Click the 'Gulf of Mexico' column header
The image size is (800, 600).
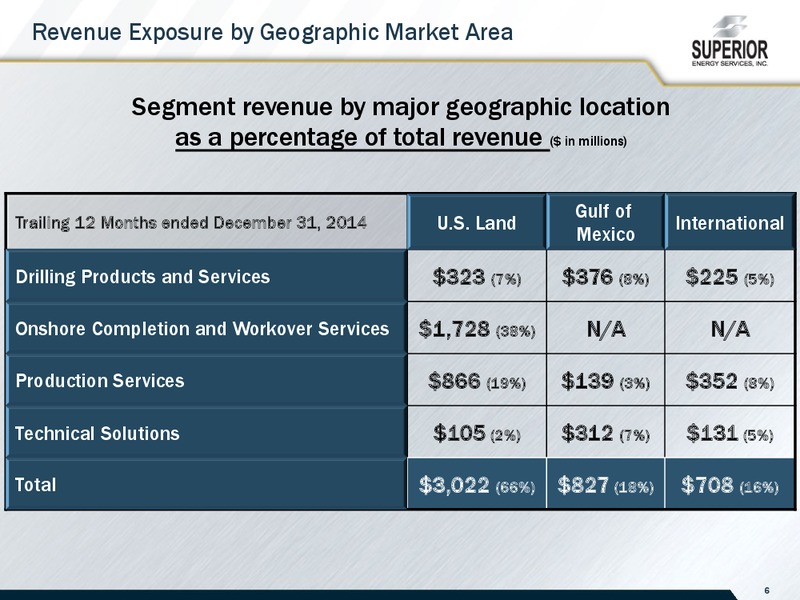point(605,222)
